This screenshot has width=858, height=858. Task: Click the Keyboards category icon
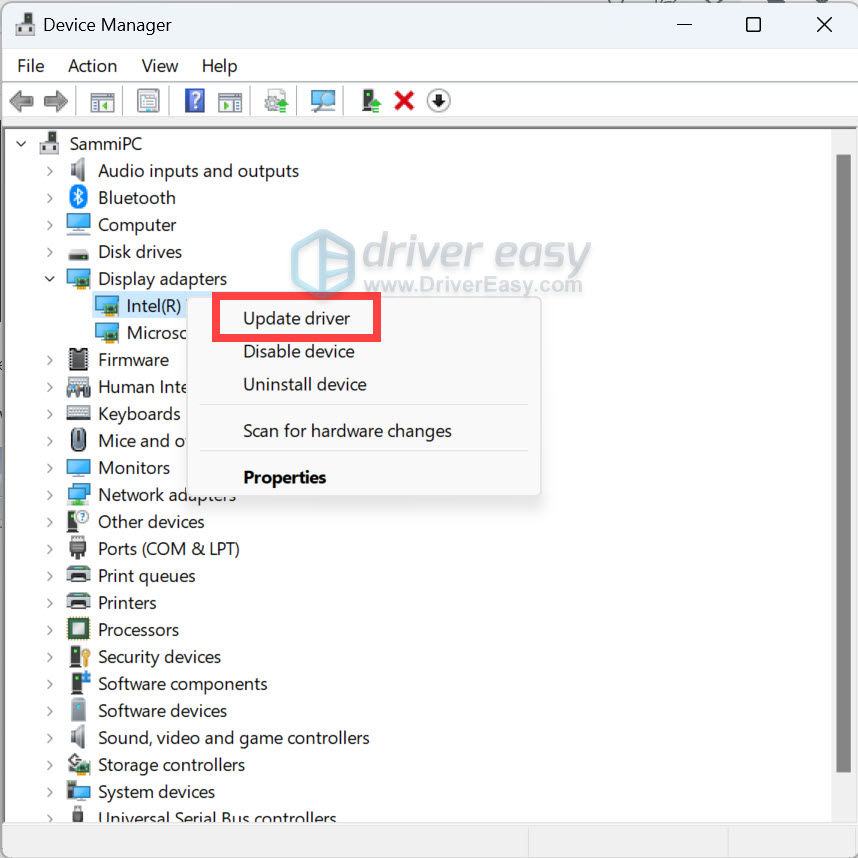78,413
